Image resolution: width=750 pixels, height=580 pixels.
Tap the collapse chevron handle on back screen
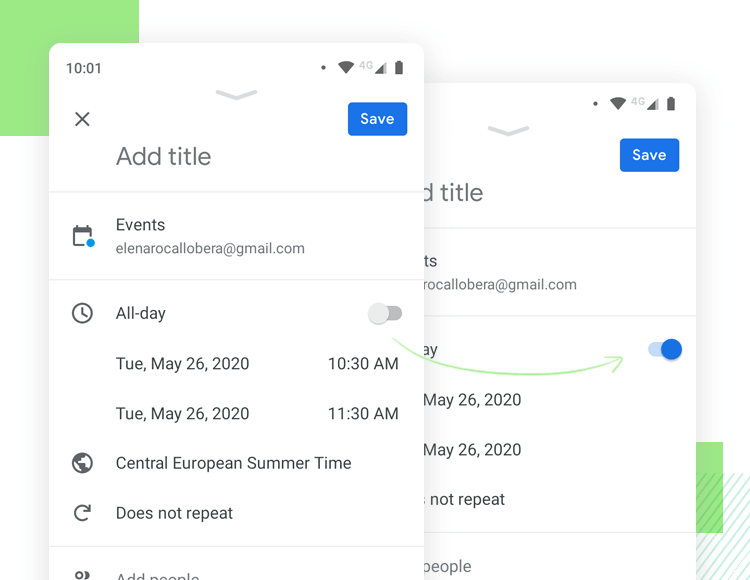coord(508,131)
